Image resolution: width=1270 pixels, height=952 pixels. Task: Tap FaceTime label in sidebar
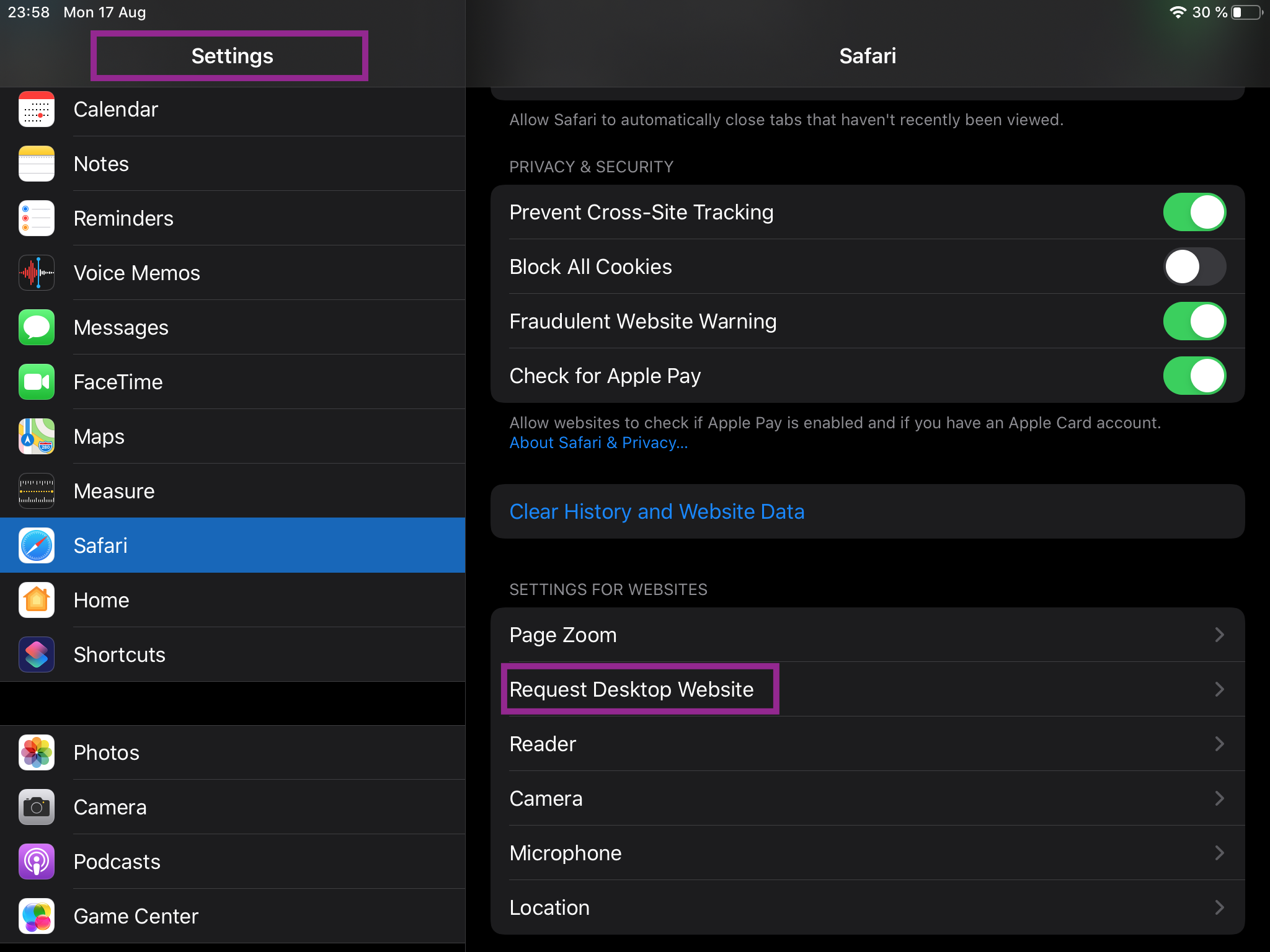[118, 382]
